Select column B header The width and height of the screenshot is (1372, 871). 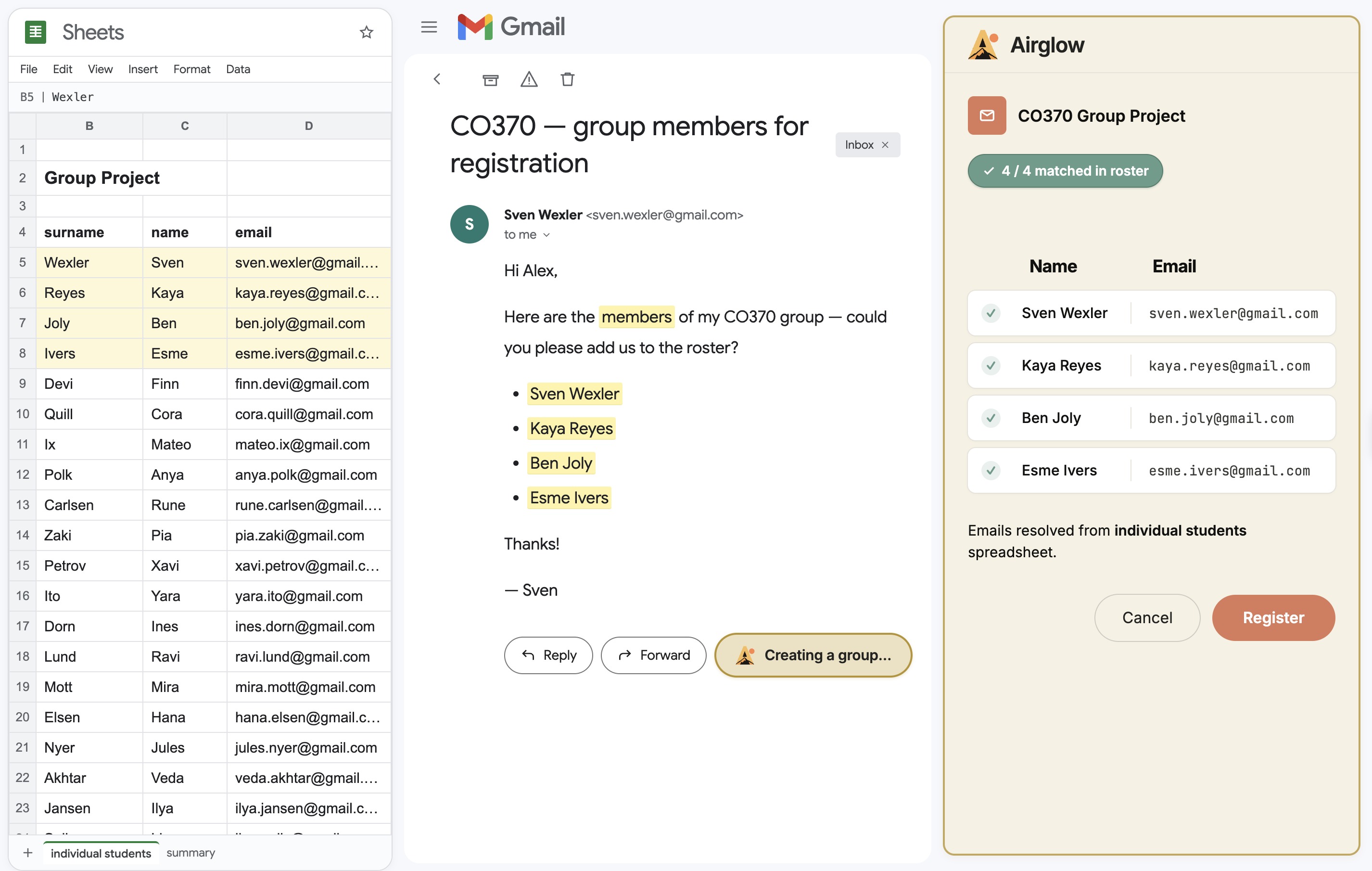tap(89, 126)
